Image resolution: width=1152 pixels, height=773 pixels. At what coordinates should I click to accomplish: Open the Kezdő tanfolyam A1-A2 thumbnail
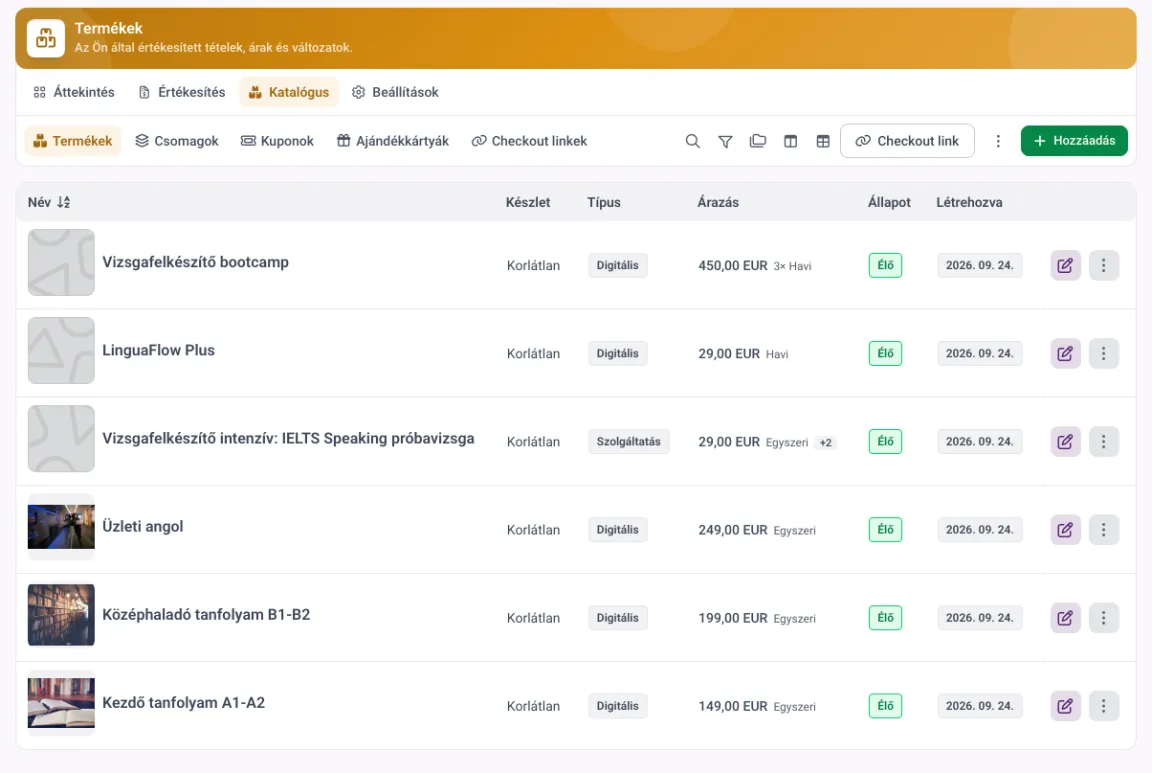pyautogui.click(x=61, y=703)
